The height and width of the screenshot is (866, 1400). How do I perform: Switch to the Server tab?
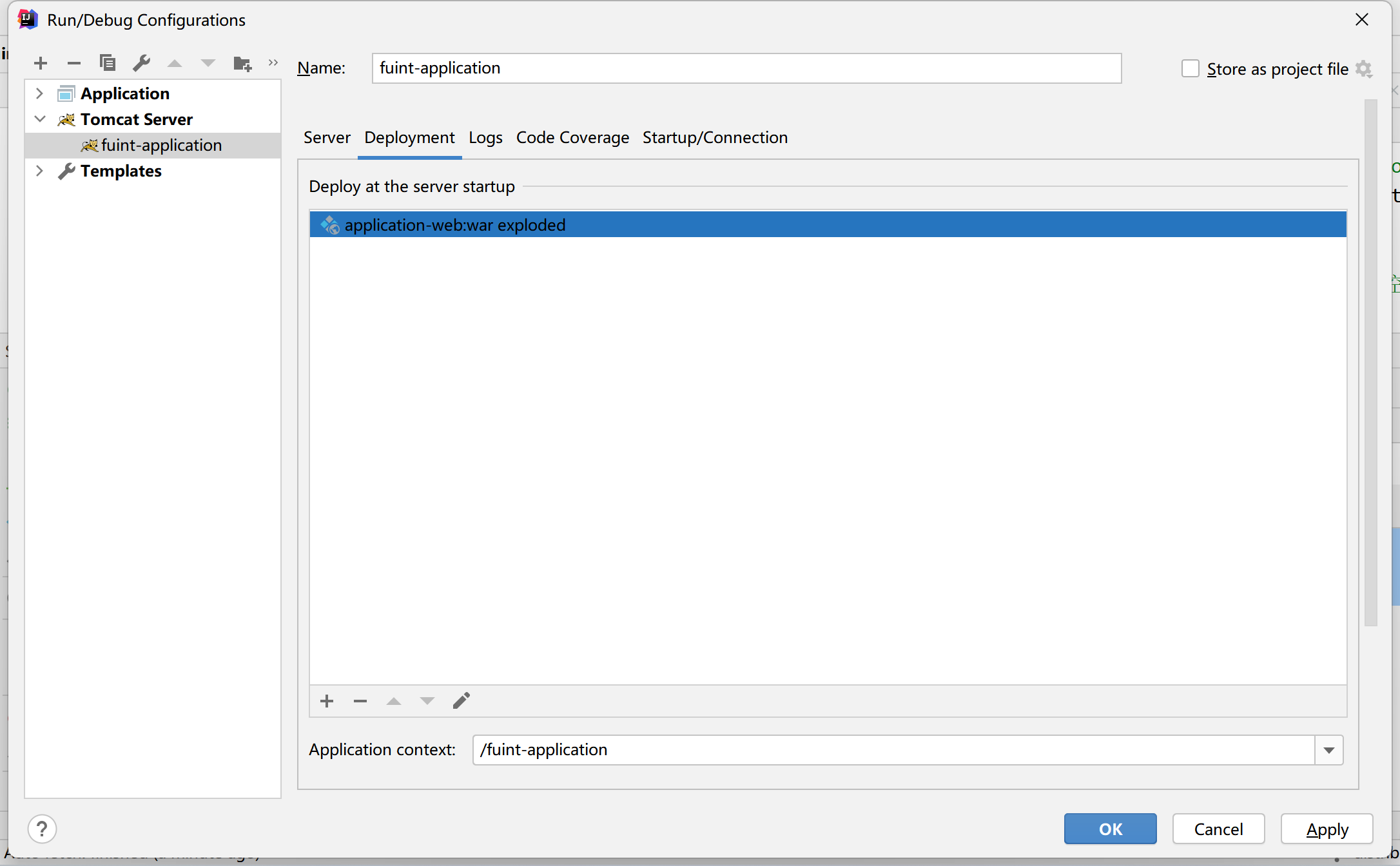point(326,137)
